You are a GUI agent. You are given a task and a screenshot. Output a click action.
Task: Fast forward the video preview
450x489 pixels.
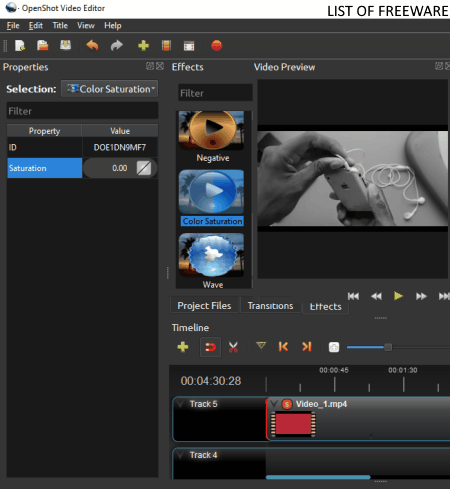coord(421,296)
